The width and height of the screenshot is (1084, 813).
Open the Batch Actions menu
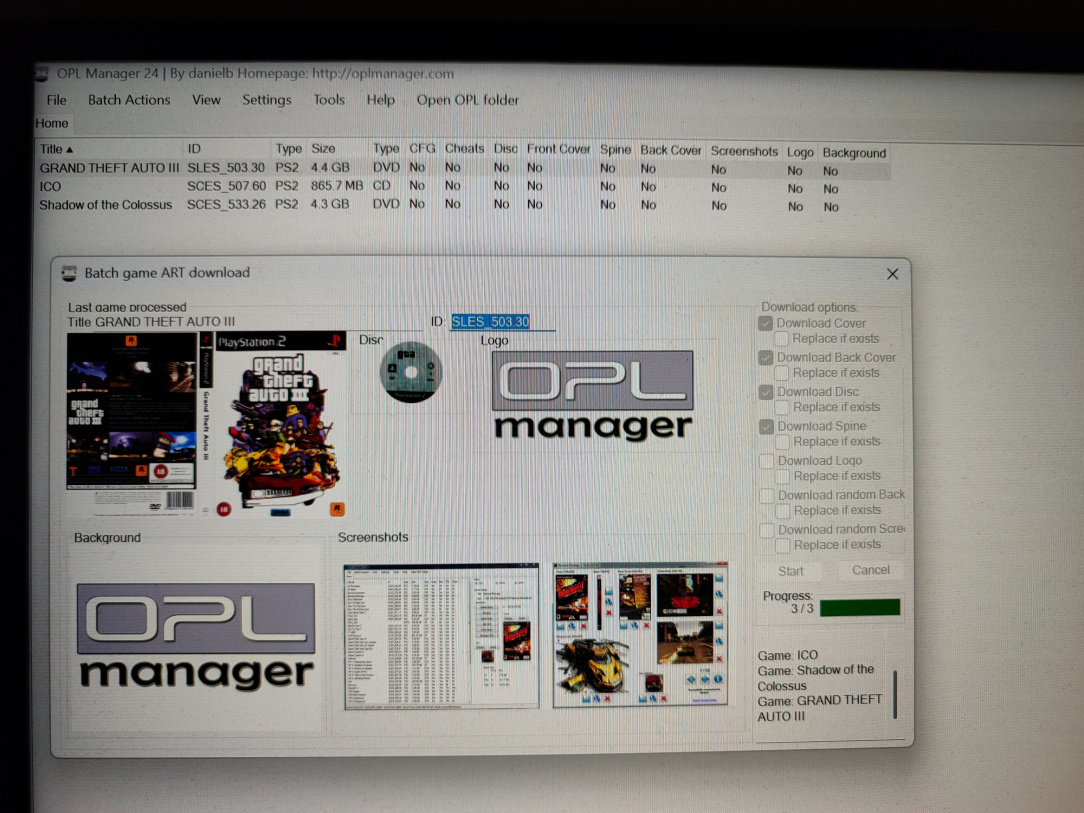tap(129, 100)
